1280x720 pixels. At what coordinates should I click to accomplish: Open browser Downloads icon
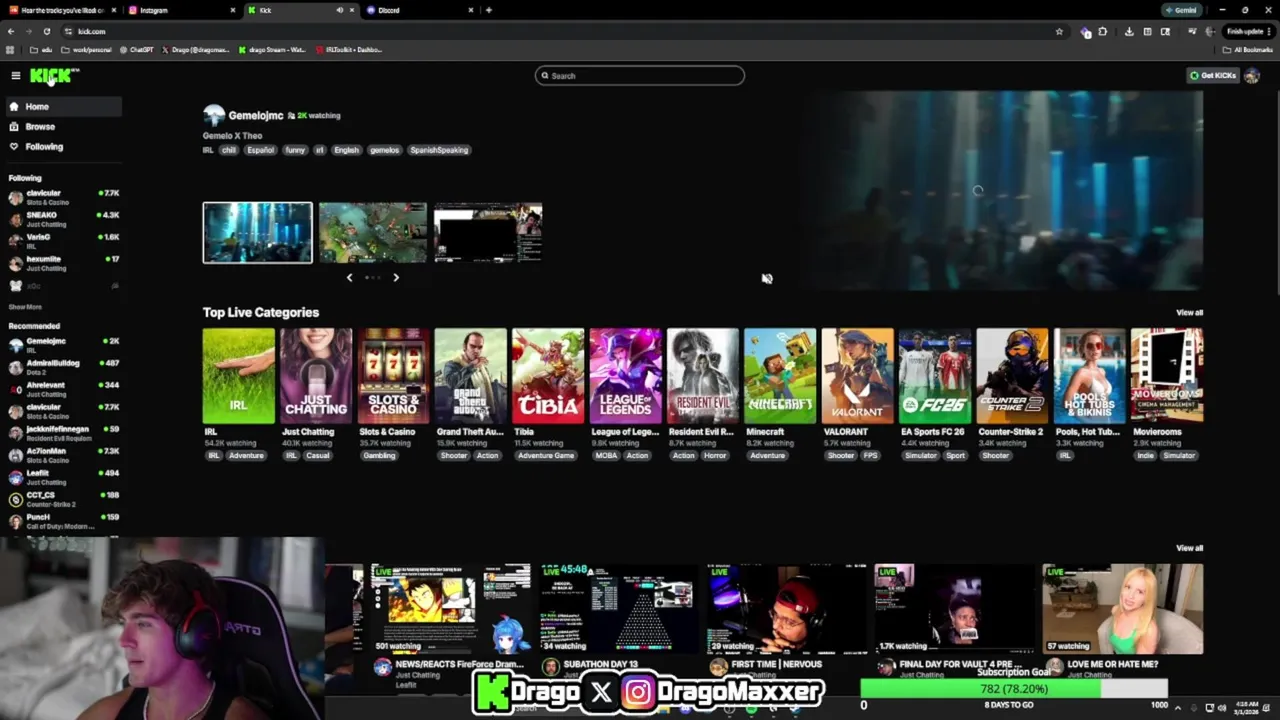coord(1129,31)
